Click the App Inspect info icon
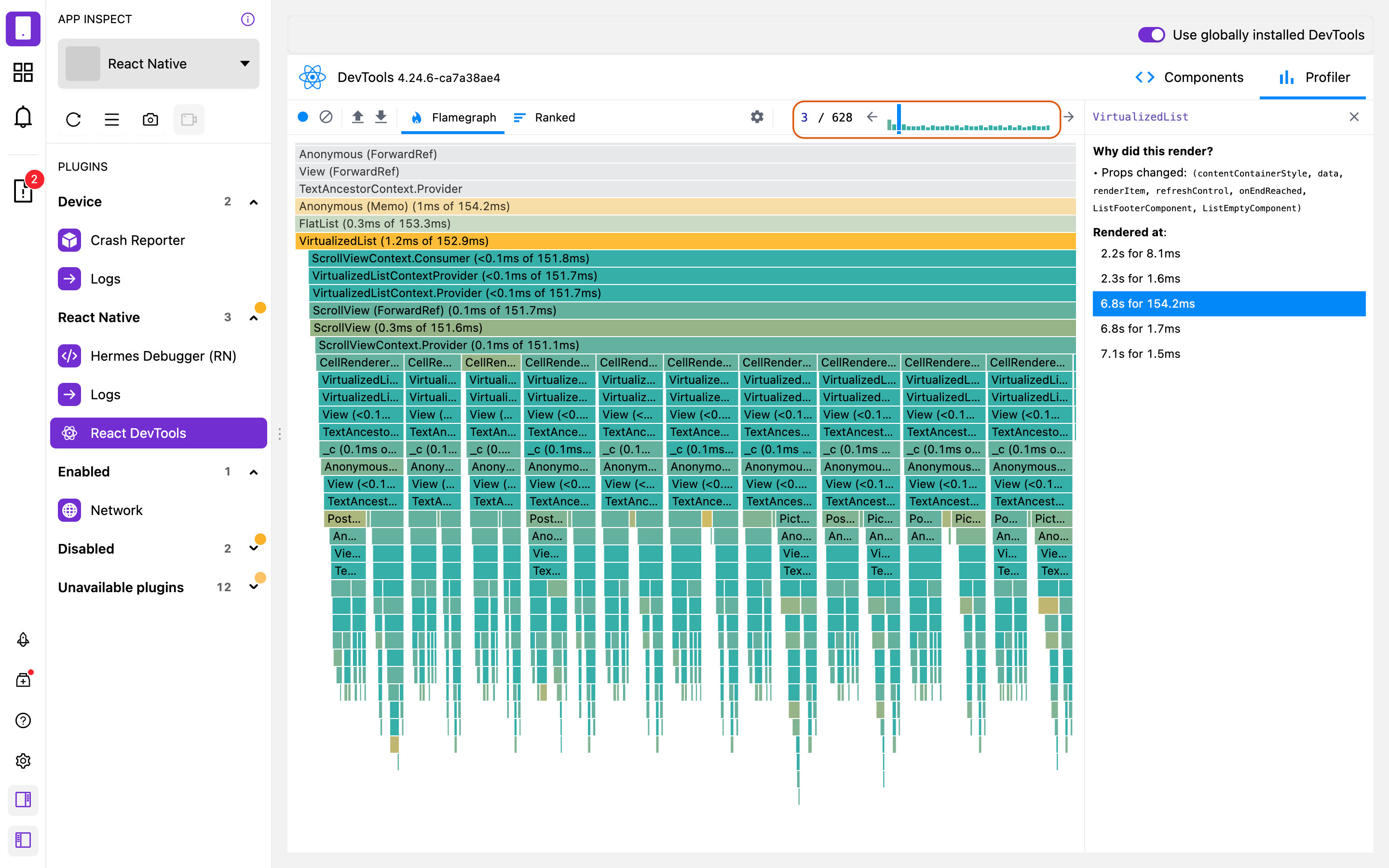Screen dimensions: 1389x868 [247, 19]
